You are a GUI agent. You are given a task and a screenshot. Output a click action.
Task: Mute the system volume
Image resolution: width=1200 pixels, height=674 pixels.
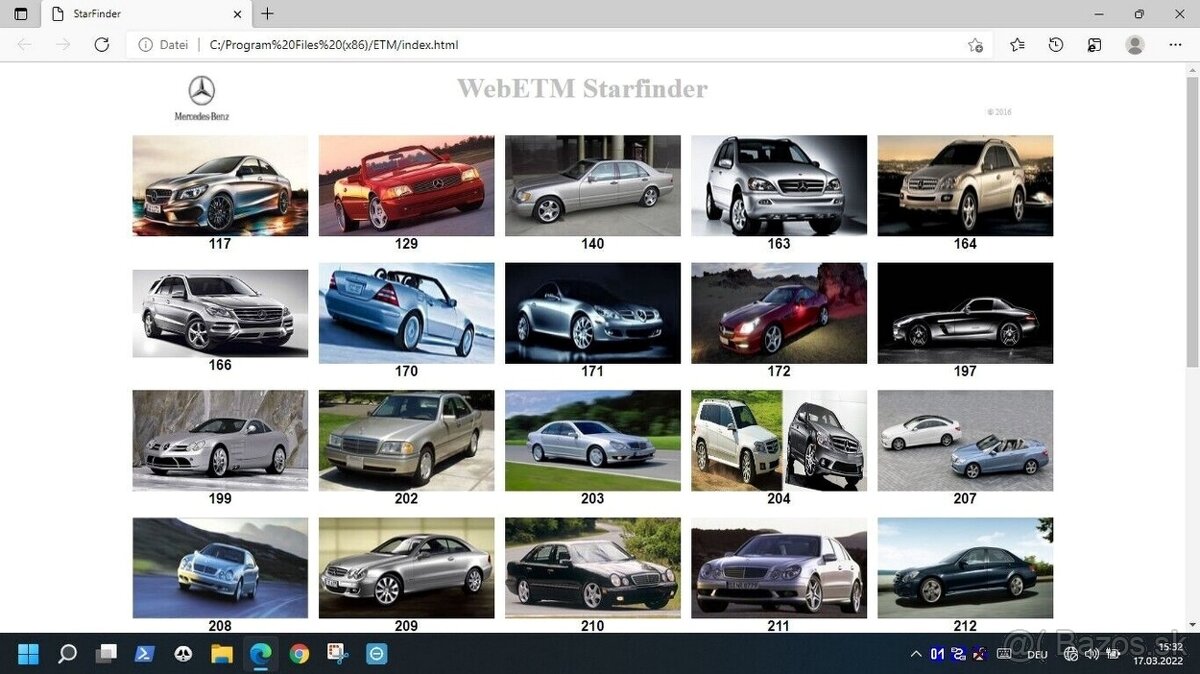pyautogui.click(x=1090, y=653)
